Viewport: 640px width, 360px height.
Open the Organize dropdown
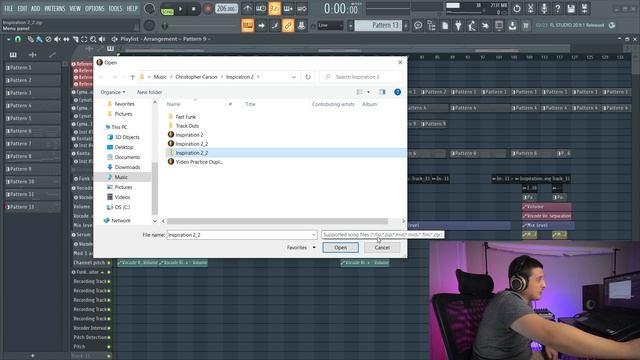[113, 92]
